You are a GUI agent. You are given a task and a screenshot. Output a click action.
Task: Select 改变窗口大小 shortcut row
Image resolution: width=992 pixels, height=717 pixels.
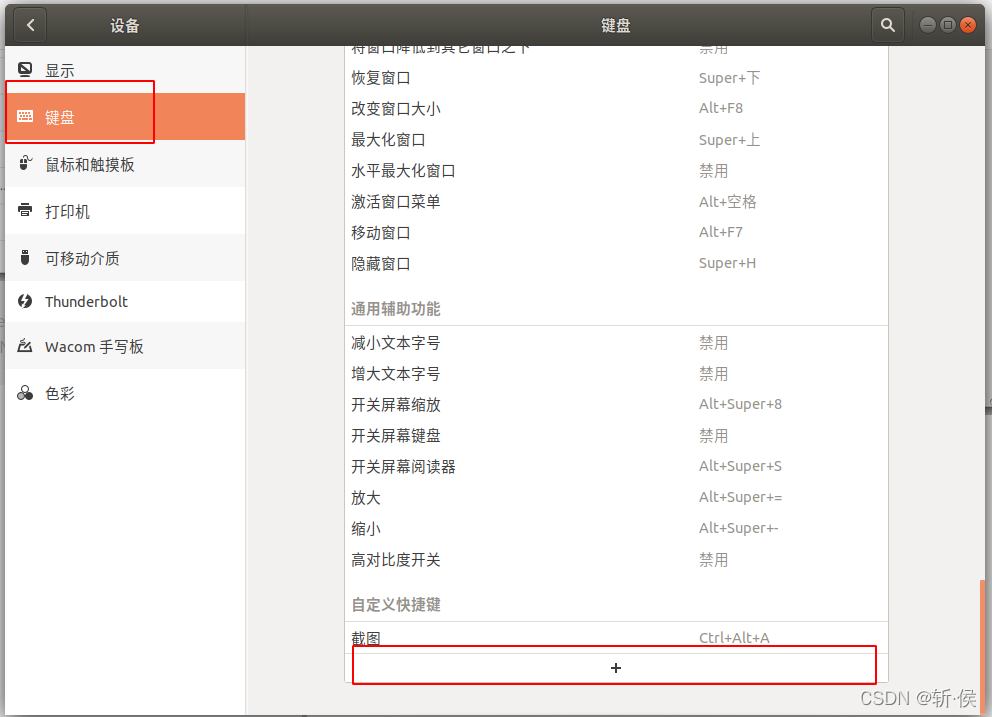[x=616, y=109]
